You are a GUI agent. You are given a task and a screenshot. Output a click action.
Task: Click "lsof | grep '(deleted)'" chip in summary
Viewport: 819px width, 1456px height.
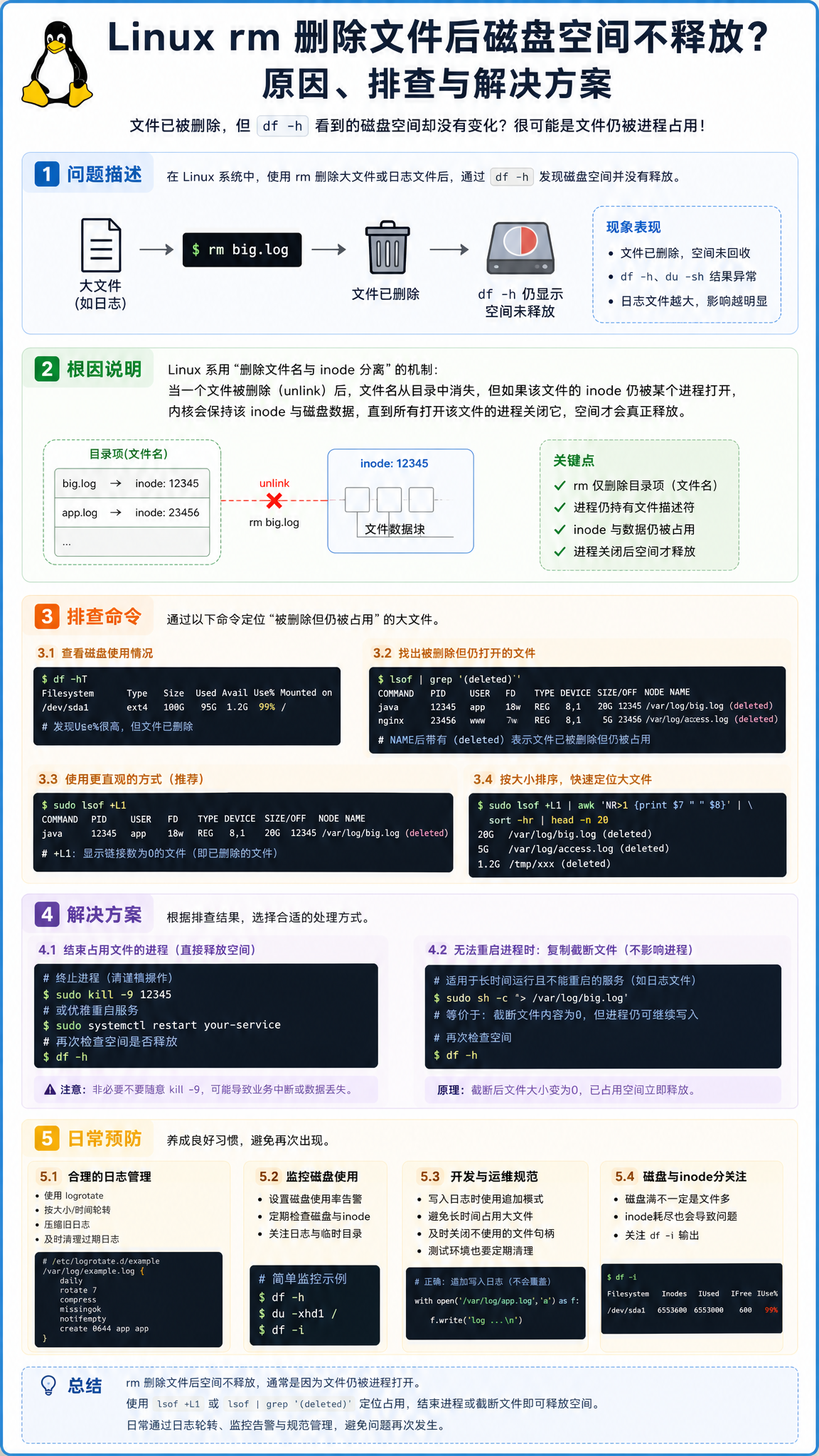[x=289, y=1404]
